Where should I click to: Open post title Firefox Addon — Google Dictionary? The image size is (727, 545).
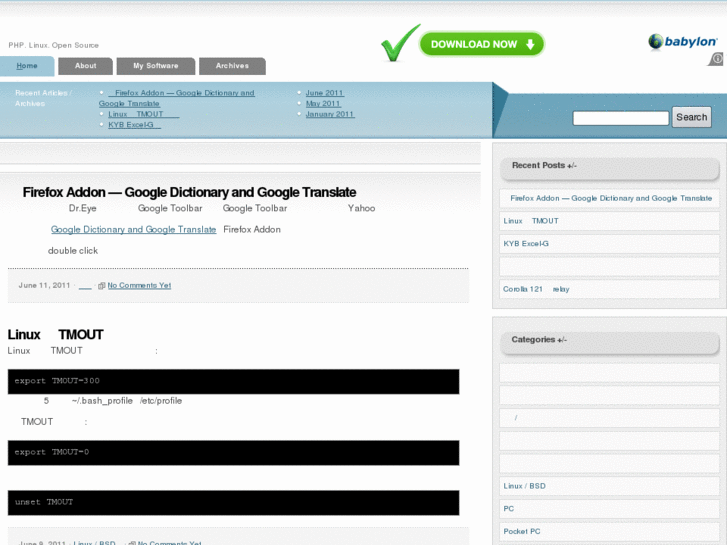point(189,192)
